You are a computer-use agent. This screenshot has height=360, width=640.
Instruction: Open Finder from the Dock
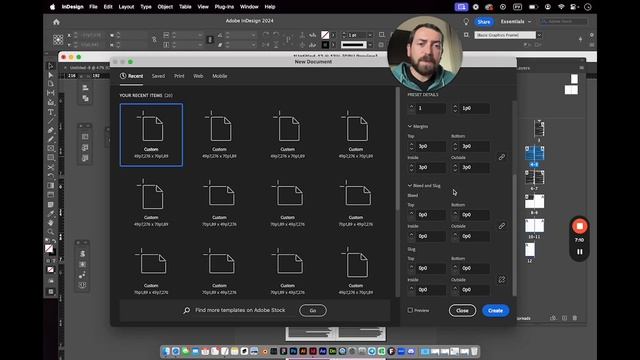click(x=166, y=351)
